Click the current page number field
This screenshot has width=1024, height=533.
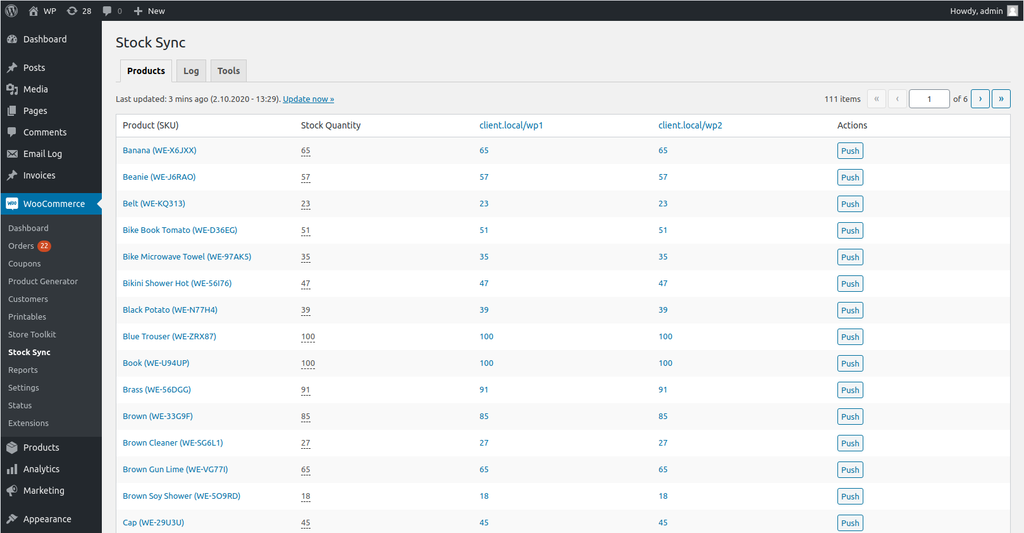point(929,99)
